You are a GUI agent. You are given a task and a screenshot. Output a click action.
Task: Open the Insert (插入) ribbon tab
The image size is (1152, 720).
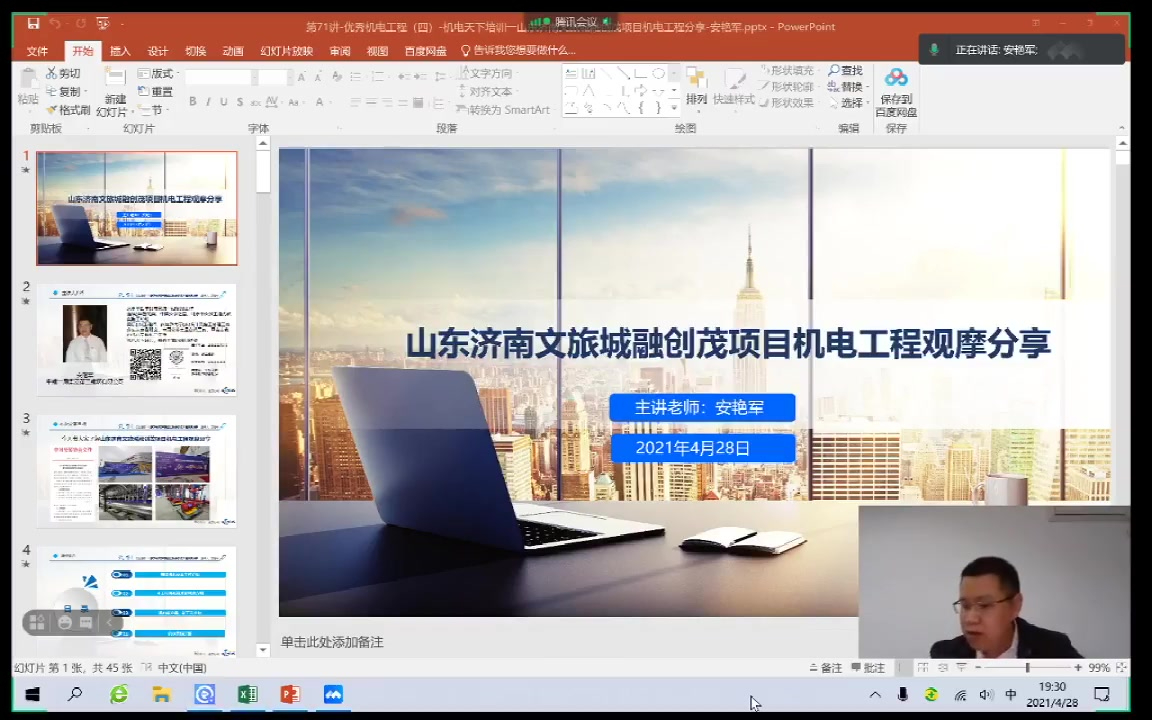coord(120,51)
